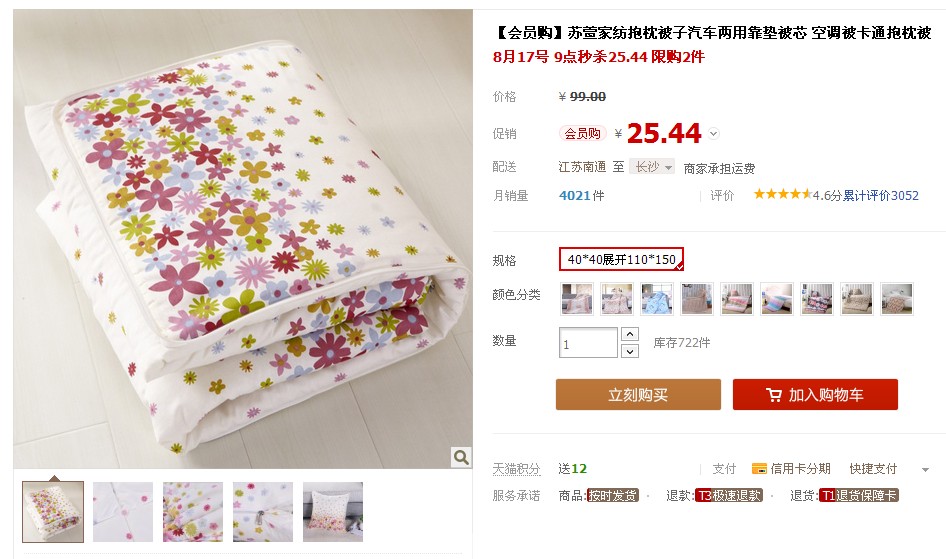The width and height of the screenshot is (946, 559).
Task: Increase quantity with the up arrow
Action: (x=629, y=334)
